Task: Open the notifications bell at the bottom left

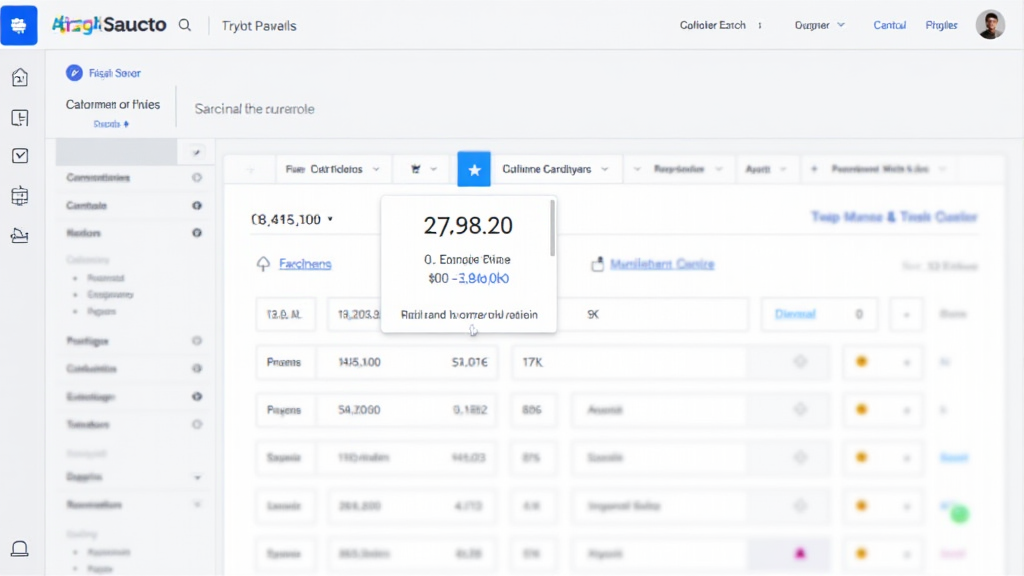Action: (x=19, y=549)
